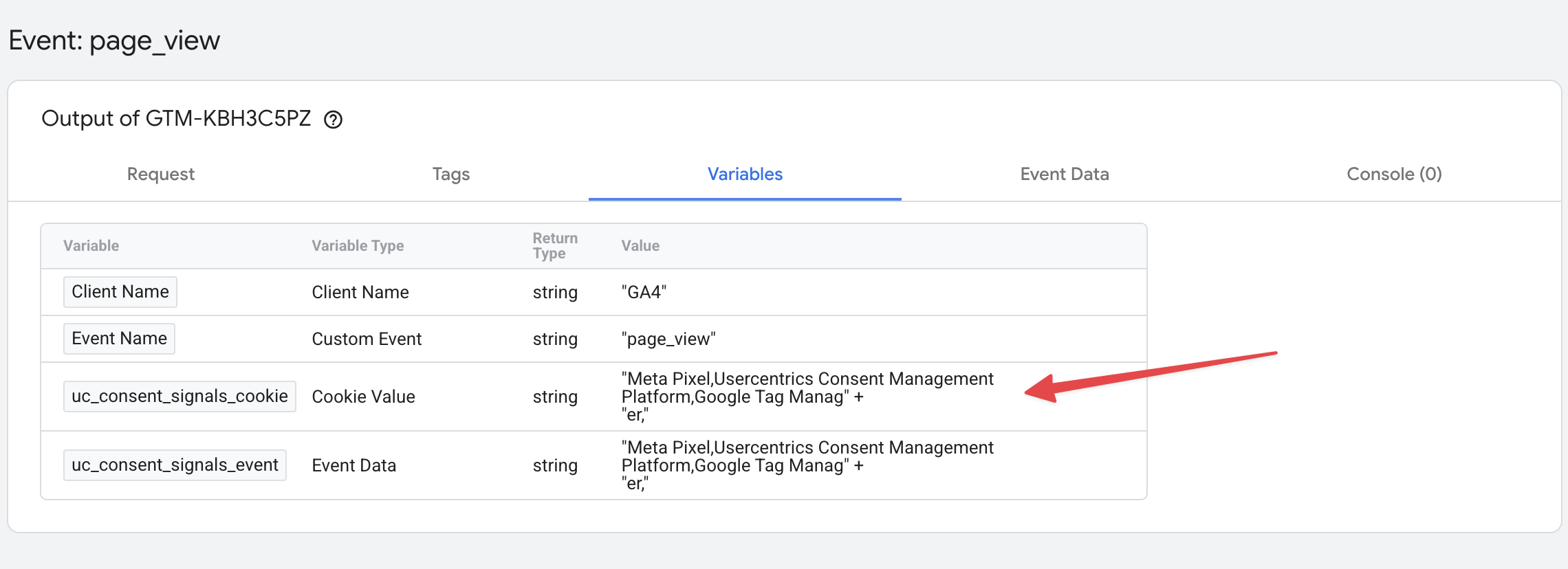Switch to the Request tab
Image resolution: width=1568 pixels, height=569 pixels.
coord(161,174)
